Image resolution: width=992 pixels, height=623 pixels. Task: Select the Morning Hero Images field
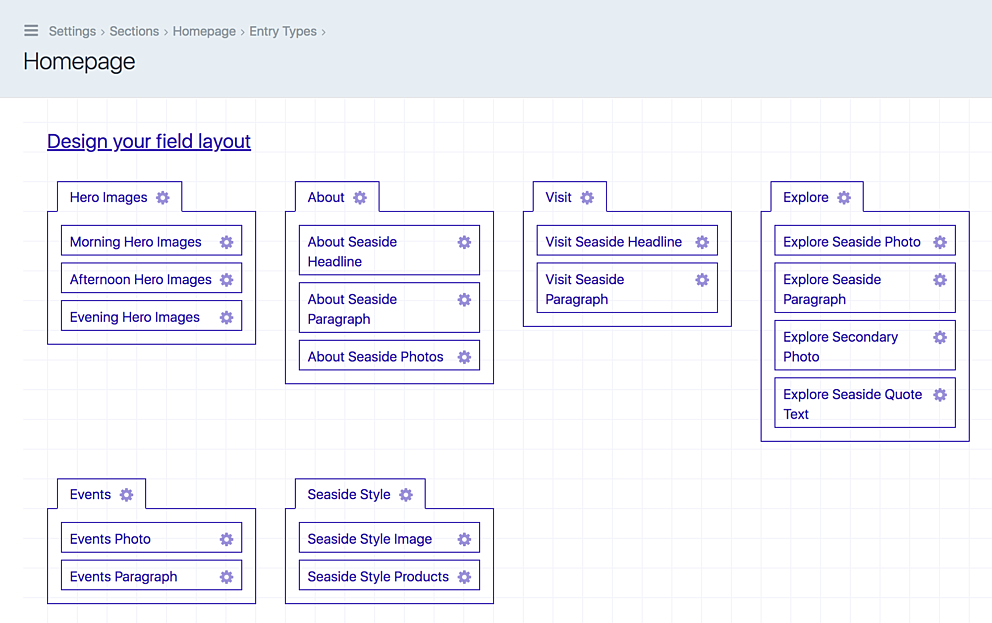click(151, 241)
